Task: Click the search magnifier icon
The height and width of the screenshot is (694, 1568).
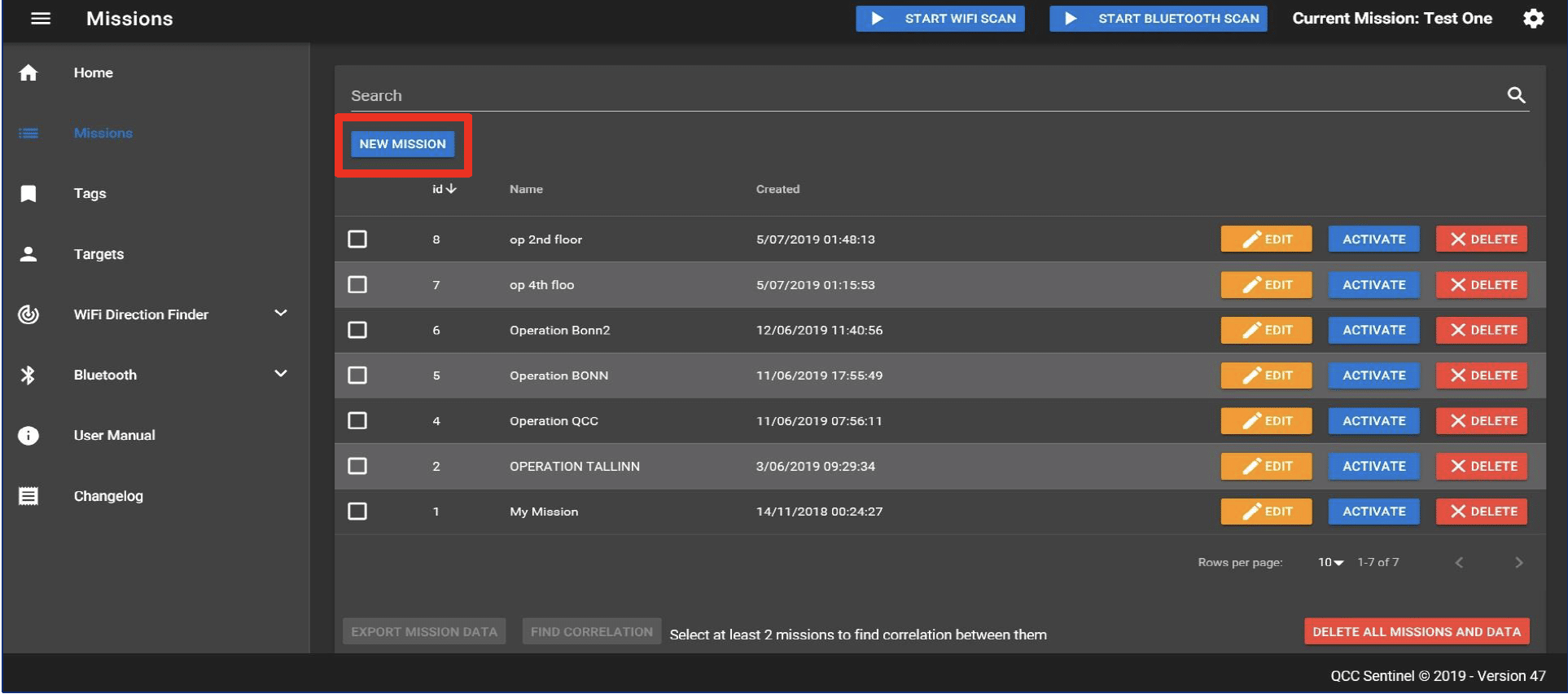Action: [1516, 95]
